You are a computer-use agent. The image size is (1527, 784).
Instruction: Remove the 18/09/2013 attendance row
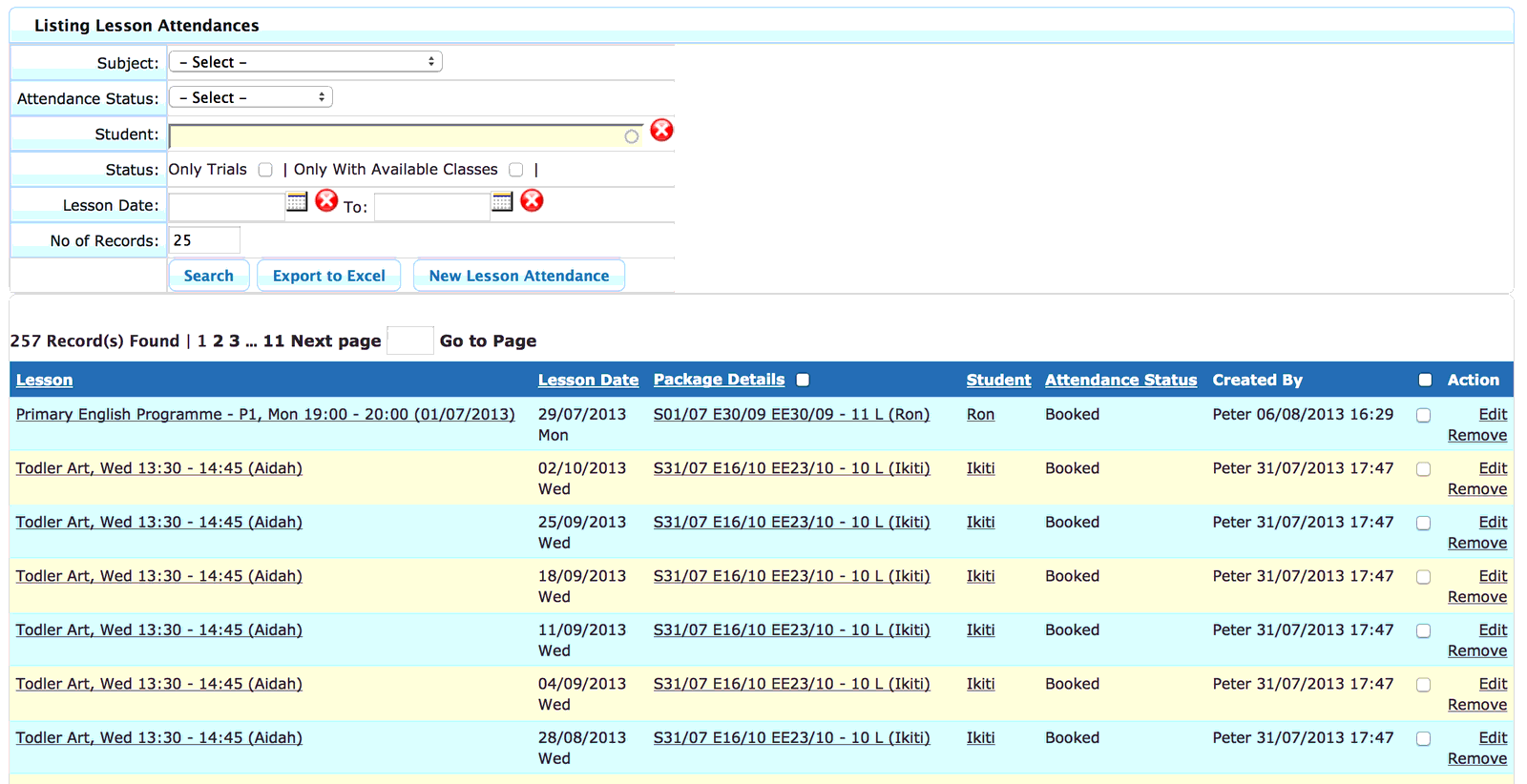pyautogui.click(x=1477, y=597)
